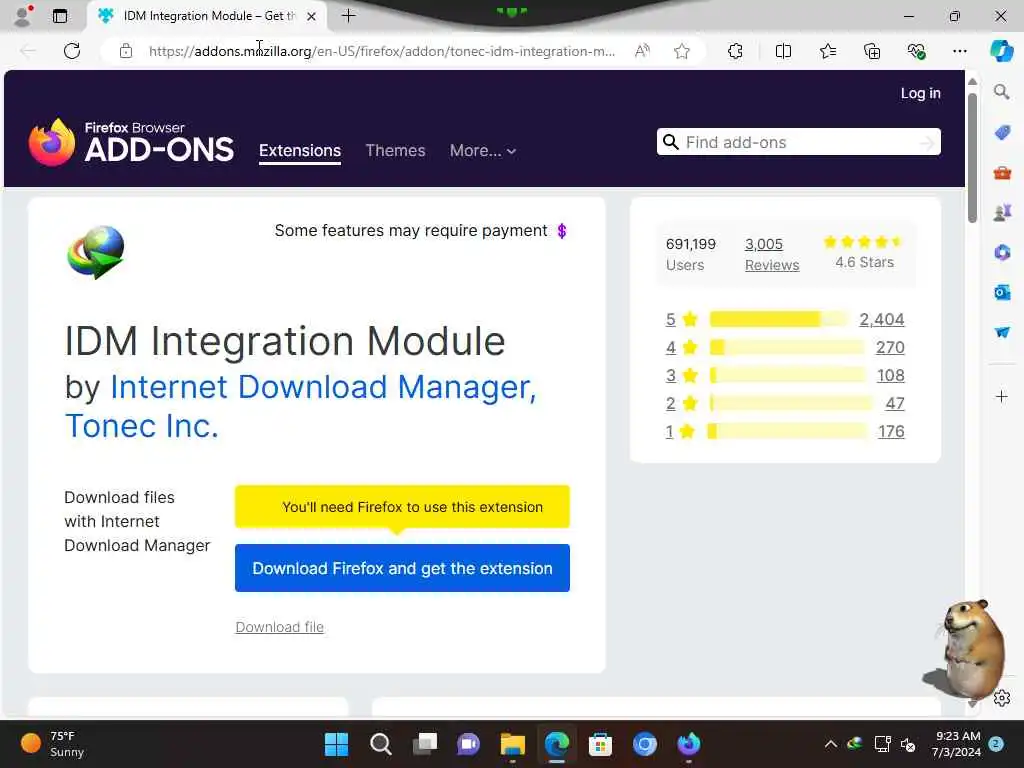Viewport: 1024px width, 768px height.
Task: Open the Extensions navigation item
Action: [x=300, y=151]
